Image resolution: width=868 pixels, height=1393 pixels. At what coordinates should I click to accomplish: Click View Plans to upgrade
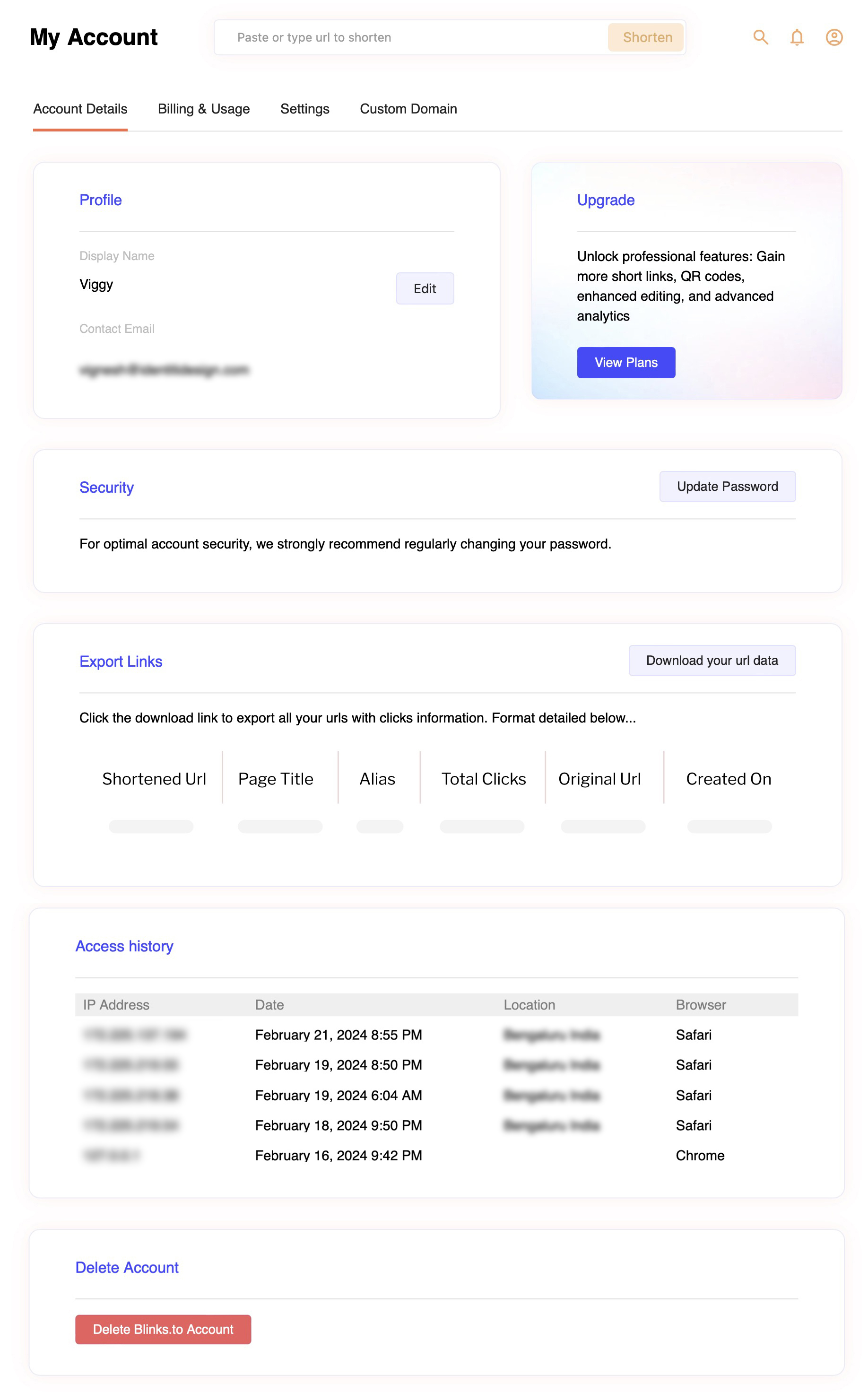click(626, 362)
